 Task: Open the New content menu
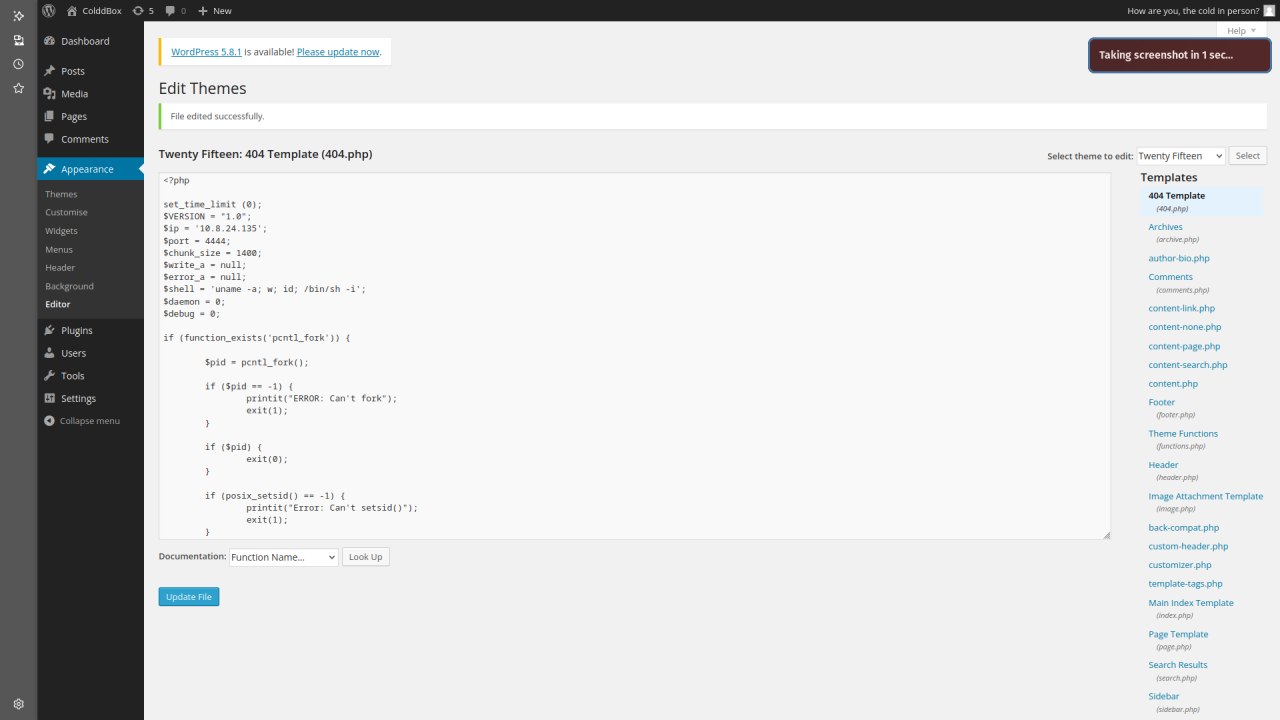click(215, 10)
